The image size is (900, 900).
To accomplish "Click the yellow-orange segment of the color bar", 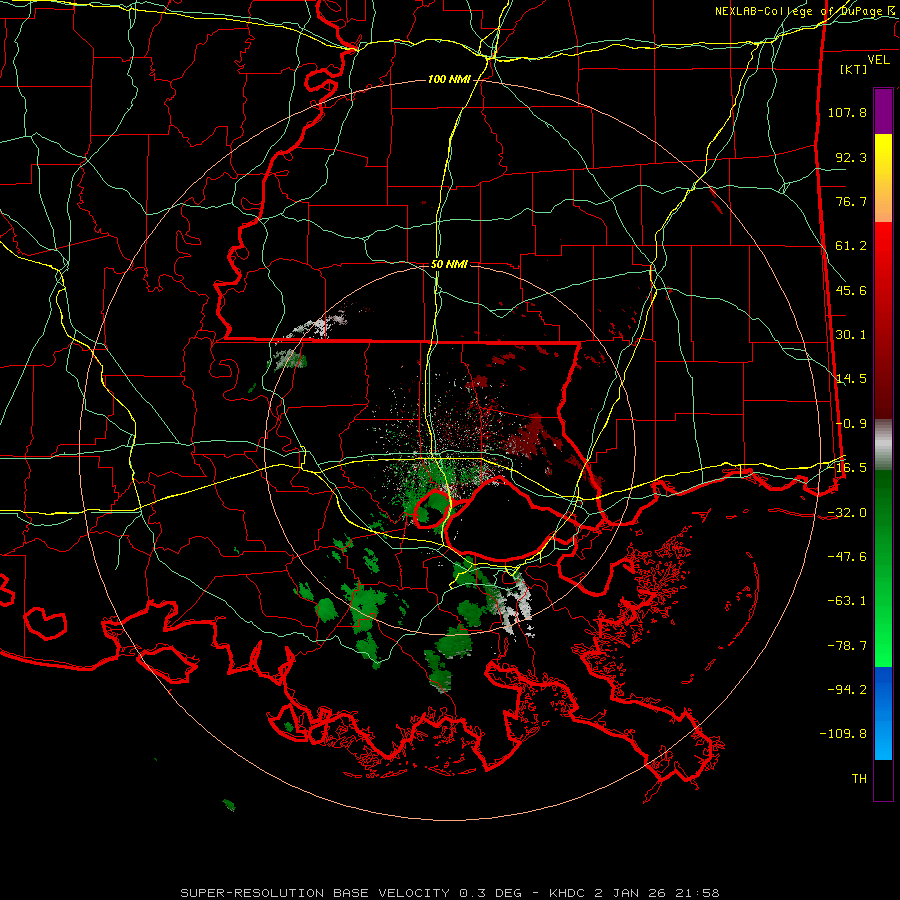I will click(x=883, y=178).
